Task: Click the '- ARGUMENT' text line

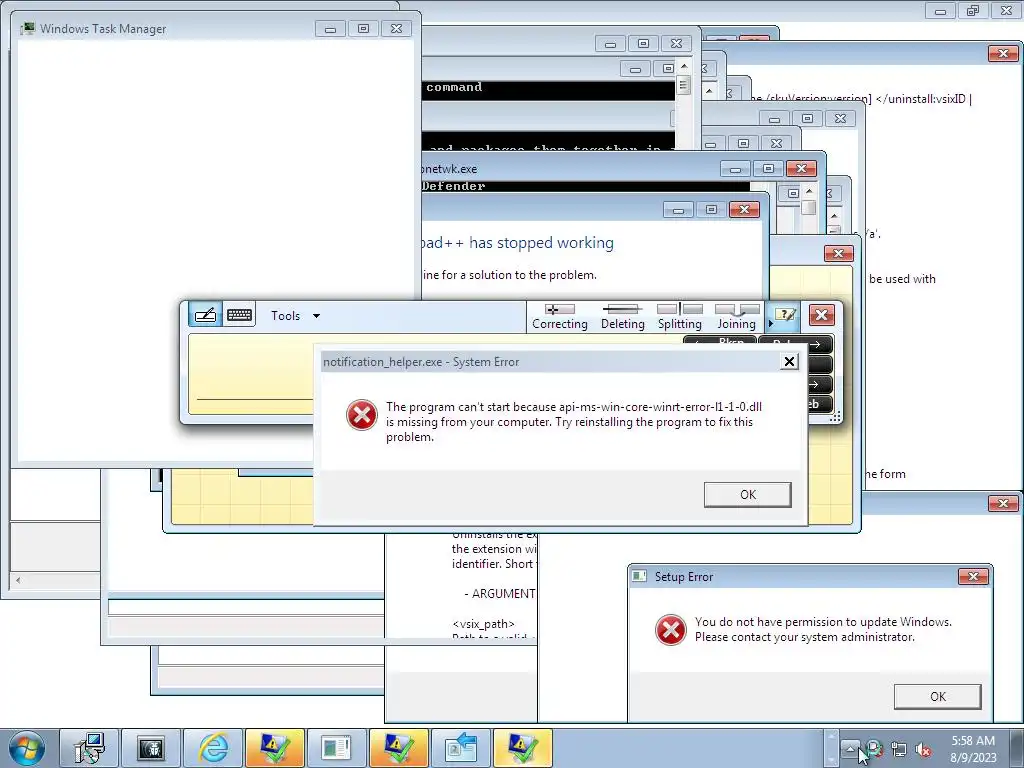Action: tap(500, 593)
